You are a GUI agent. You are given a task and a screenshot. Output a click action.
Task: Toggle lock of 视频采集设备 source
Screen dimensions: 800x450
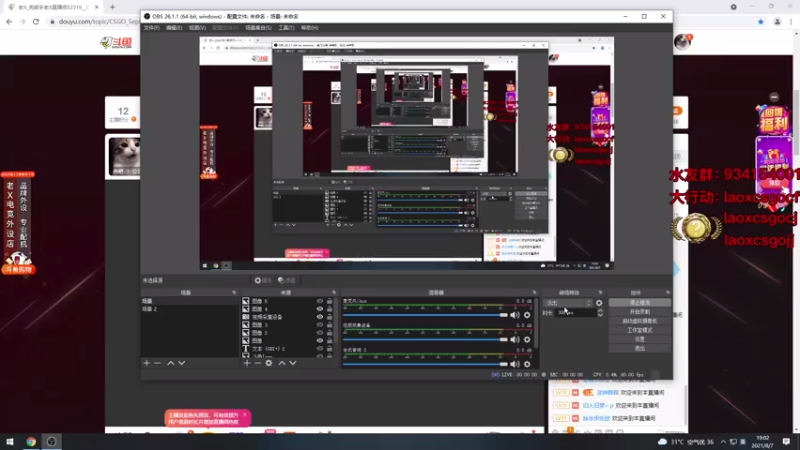(330, 317)
